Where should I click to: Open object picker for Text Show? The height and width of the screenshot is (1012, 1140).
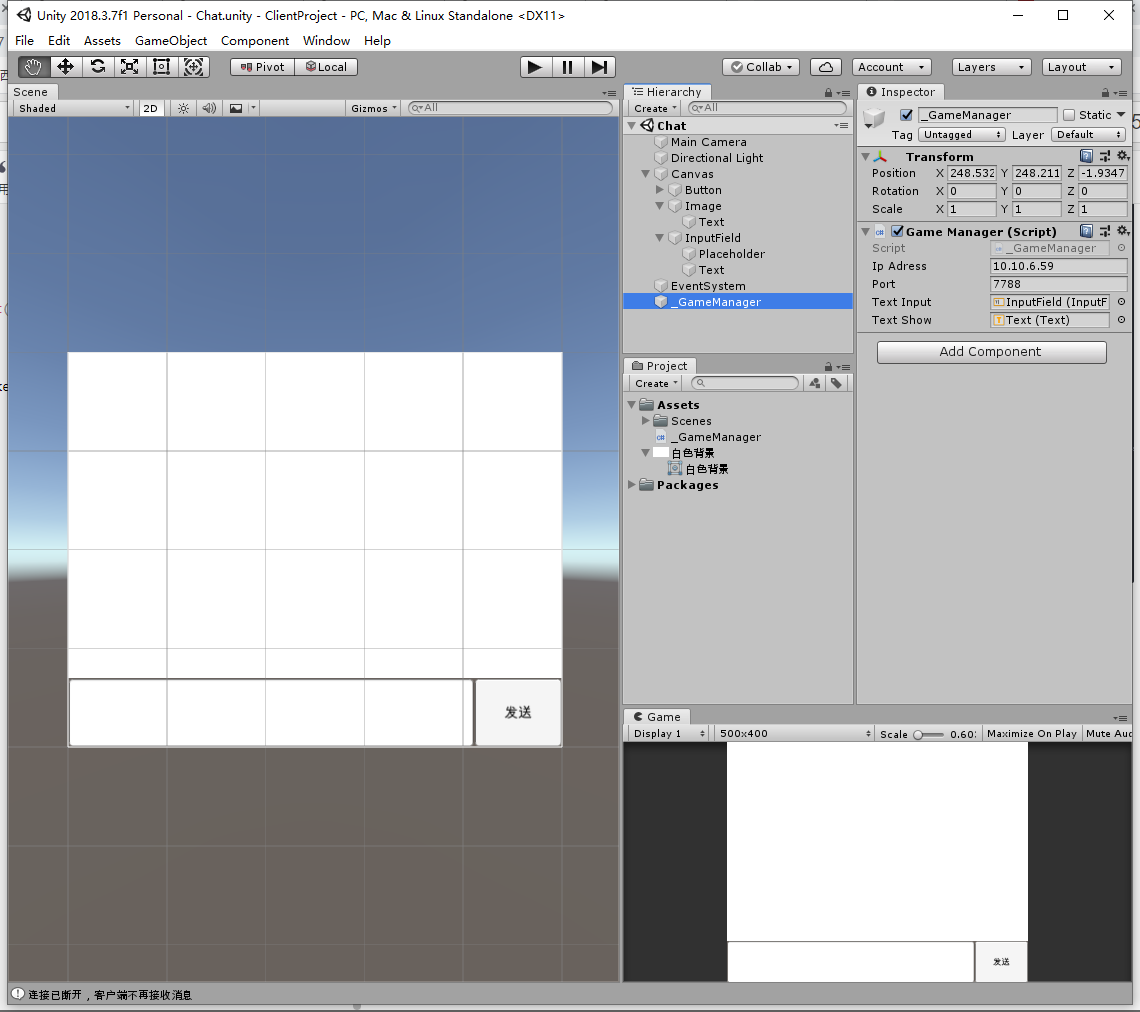pyautogui.click(x=1122, y=320)
